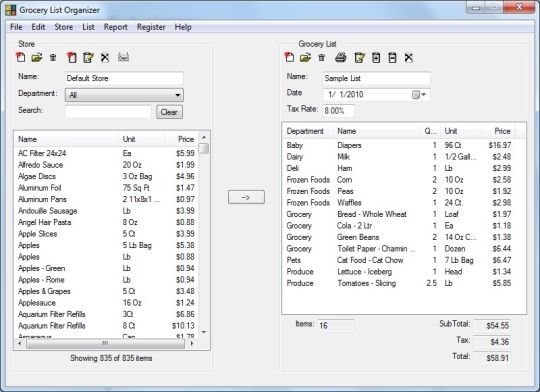Select 'Tomatoes - Slicing' grocery row

399,283
